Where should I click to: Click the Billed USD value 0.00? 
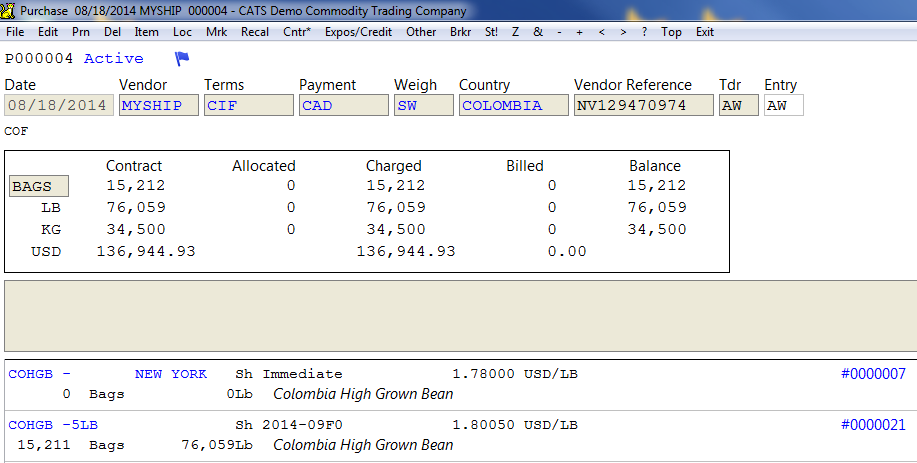pyautogui.click(x=567, y=251)
